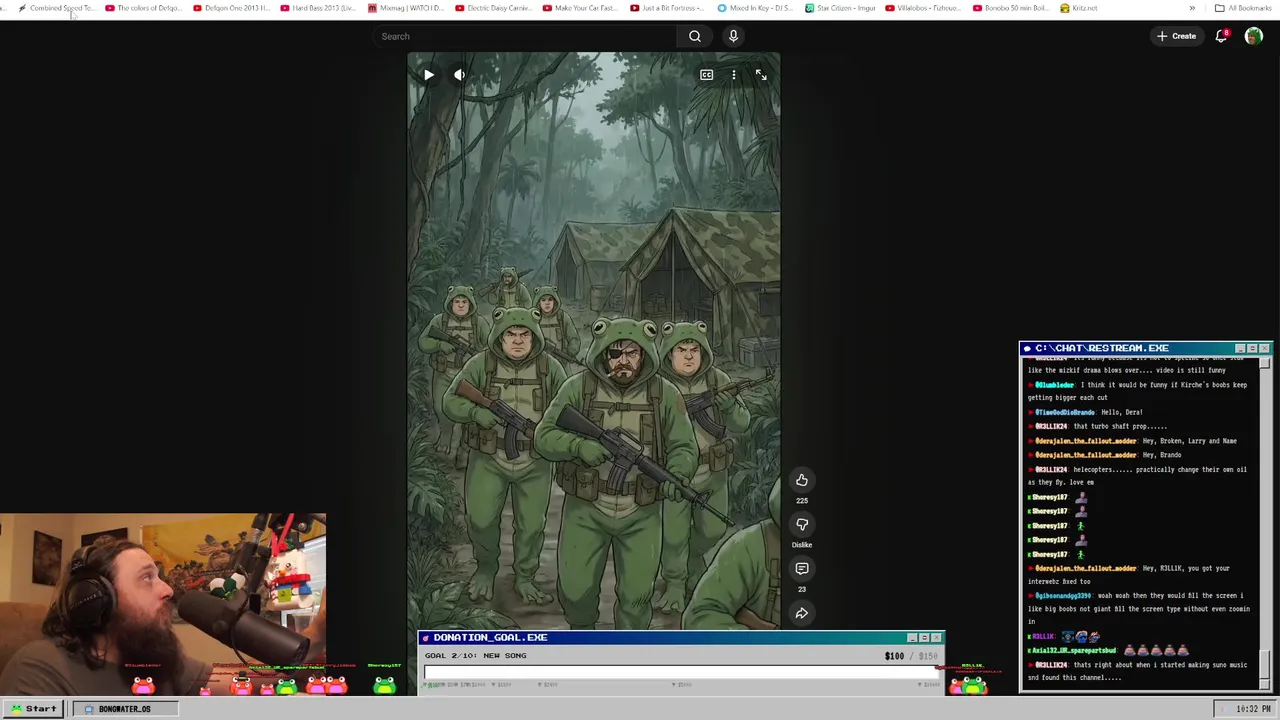Click the $100 / $150 donation amount
Viewport: 1280px width, 720px height.
pyautogui.click(x=911, y=656)
